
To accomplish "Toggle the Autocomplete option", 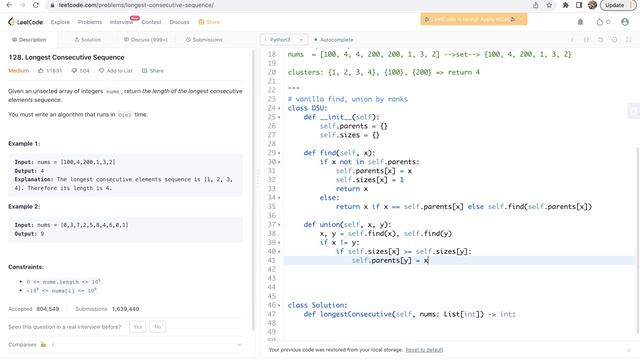I will coord(333,40).
